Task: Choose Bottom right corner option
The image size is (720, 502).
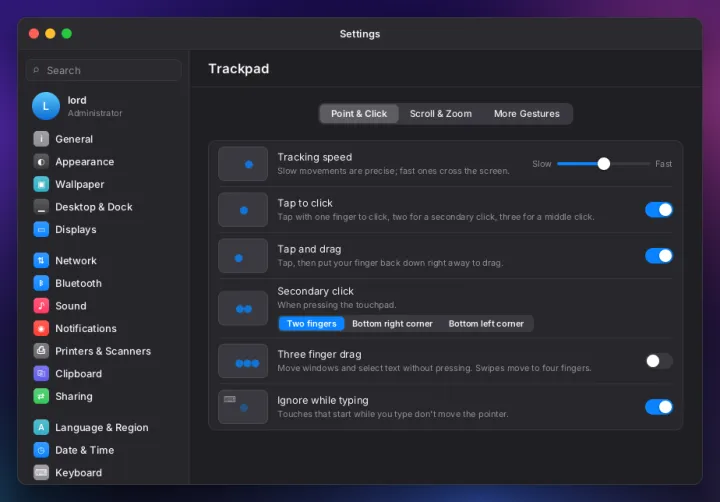Action: click(392, 323)
